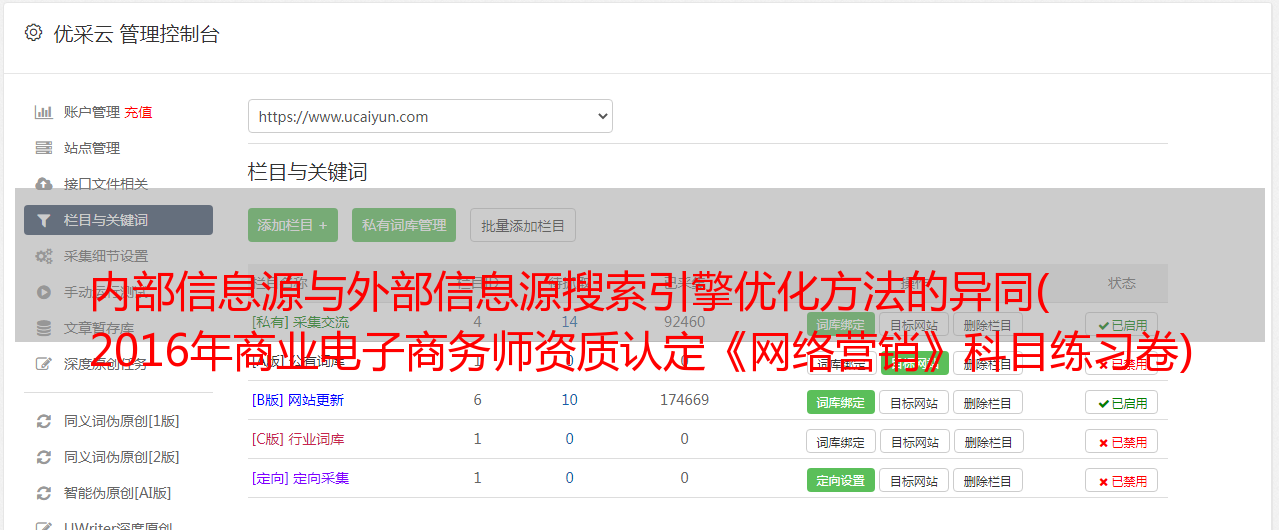The image size is (1279, 530).
Task: Click the bar chart icon for 账户管理
Action: click(44, 112)
